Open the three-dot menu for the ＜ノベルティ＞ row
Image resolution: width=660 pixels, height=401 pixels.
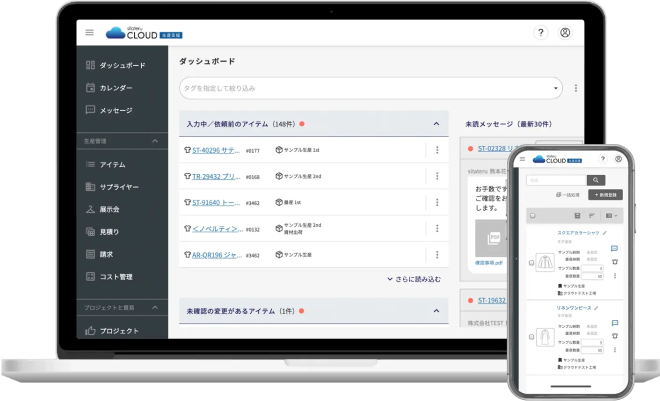click(437, 228)
